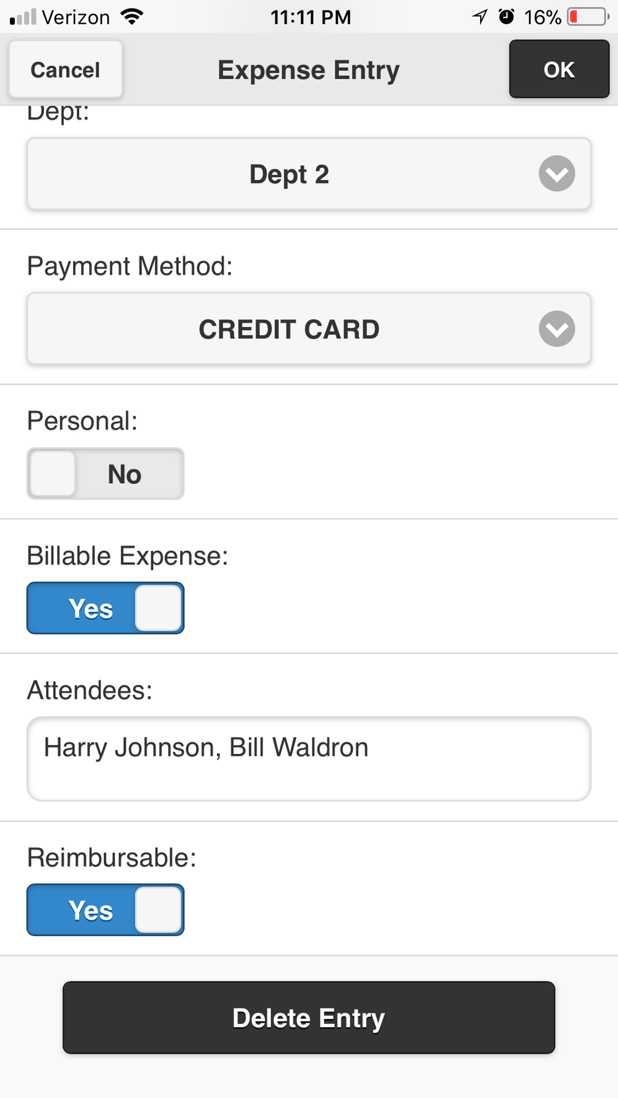
Task: Tap the time display in status bar
Action: (x=311, y=16)
